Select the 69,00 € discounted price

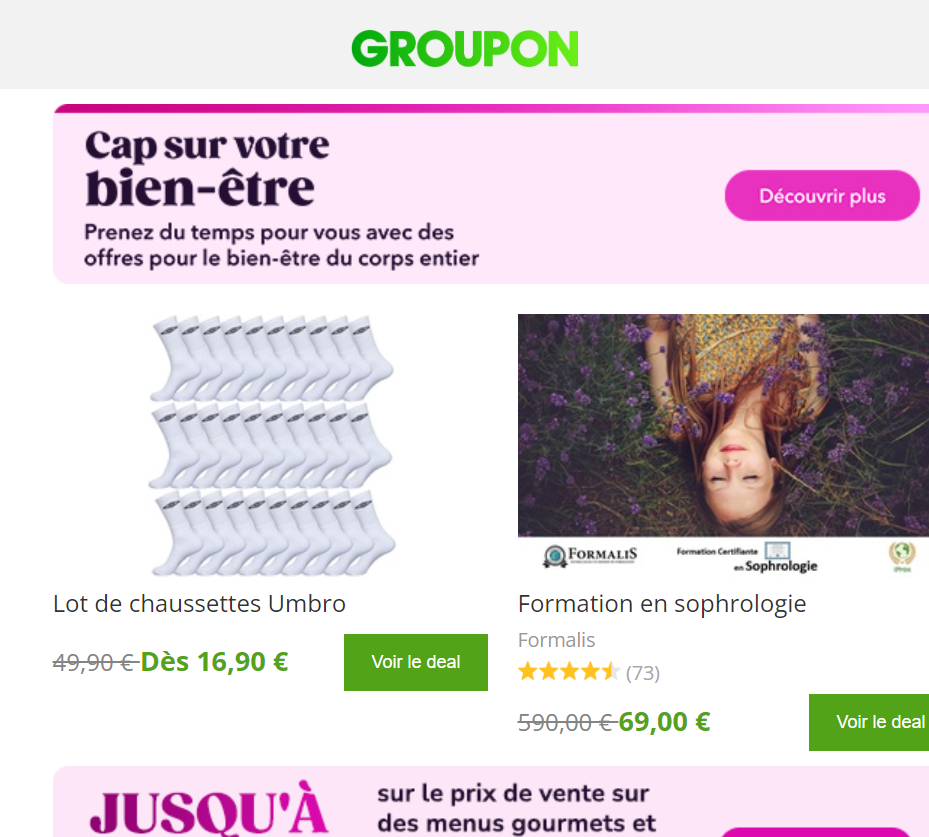[x=664, y=721]
